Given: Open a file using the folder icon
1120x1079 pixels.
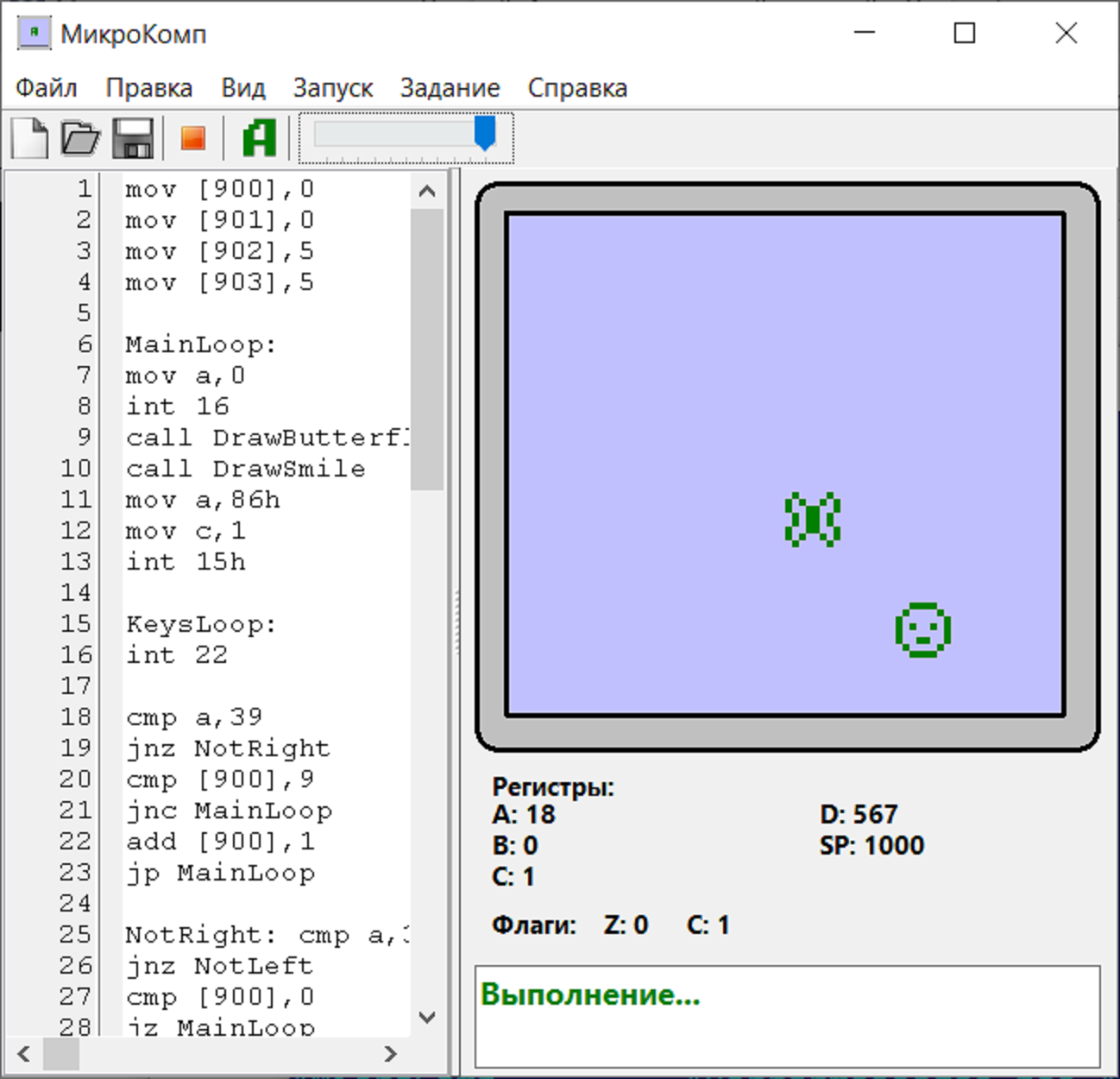Looking at the screenshot, I should coord(81,138).
